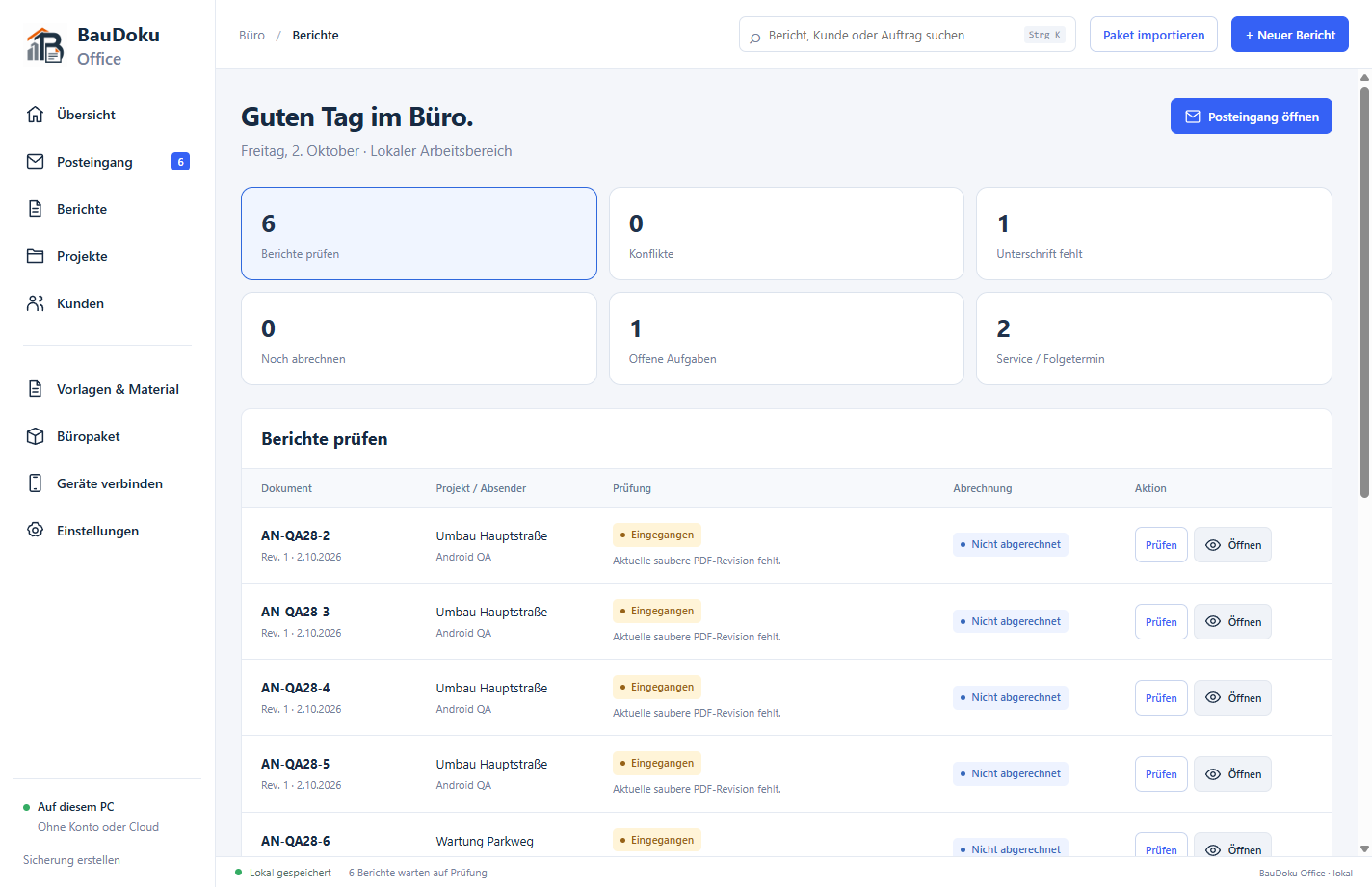
Task: Click the Vorlagen & Material document icon
Action: pos(36,389)
